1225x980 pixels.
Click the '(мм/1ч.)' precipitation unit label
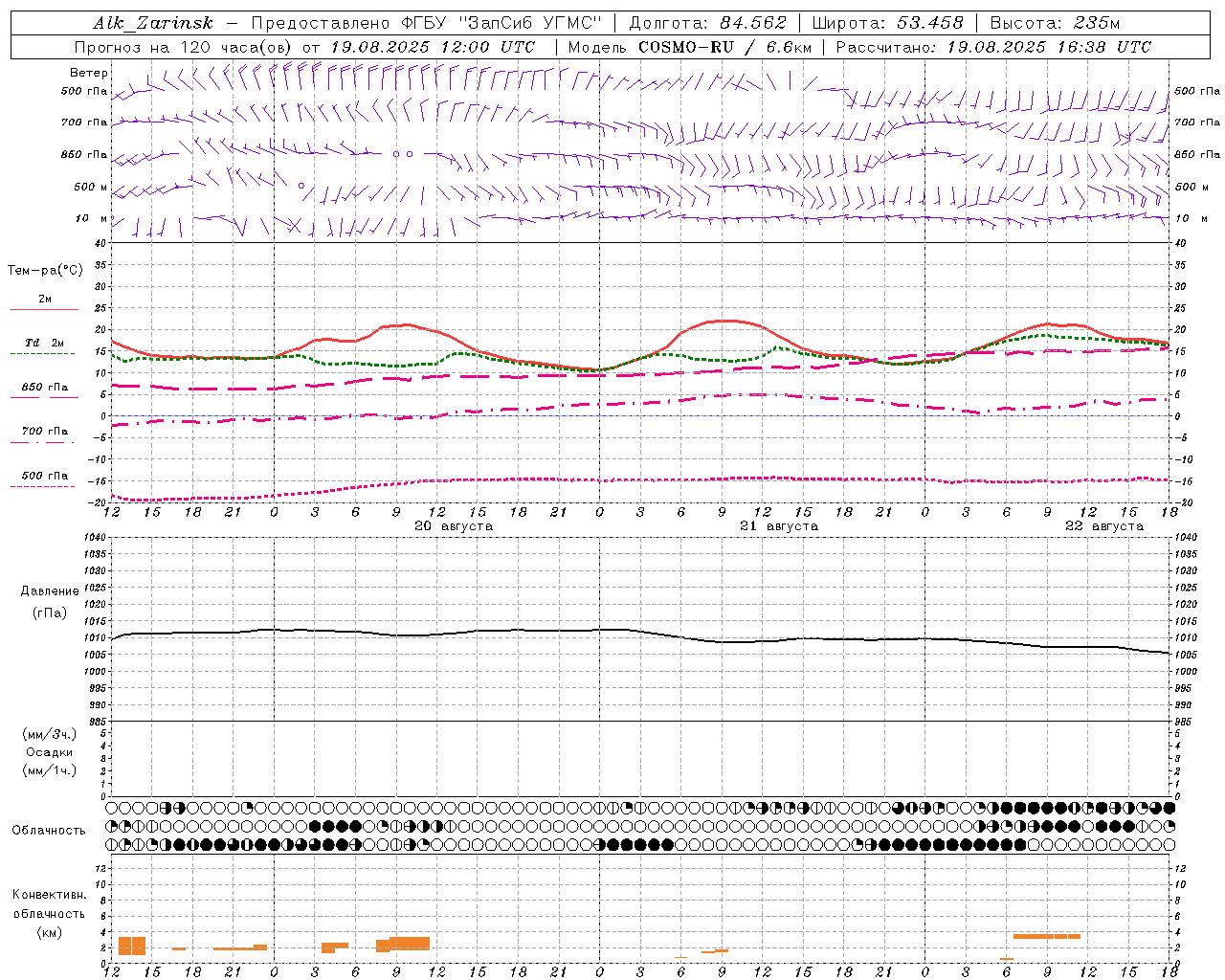tap(50, 770)
